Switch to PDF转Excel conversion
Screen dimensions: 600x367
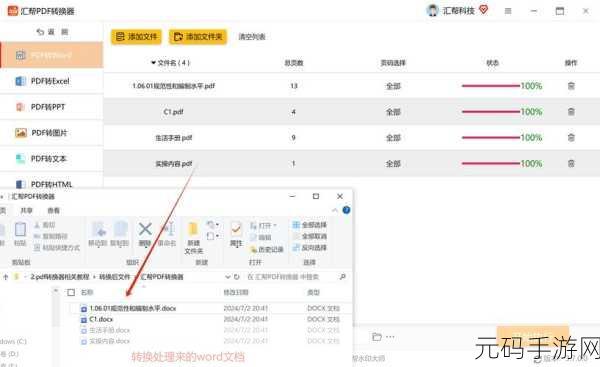pos(52,81)
